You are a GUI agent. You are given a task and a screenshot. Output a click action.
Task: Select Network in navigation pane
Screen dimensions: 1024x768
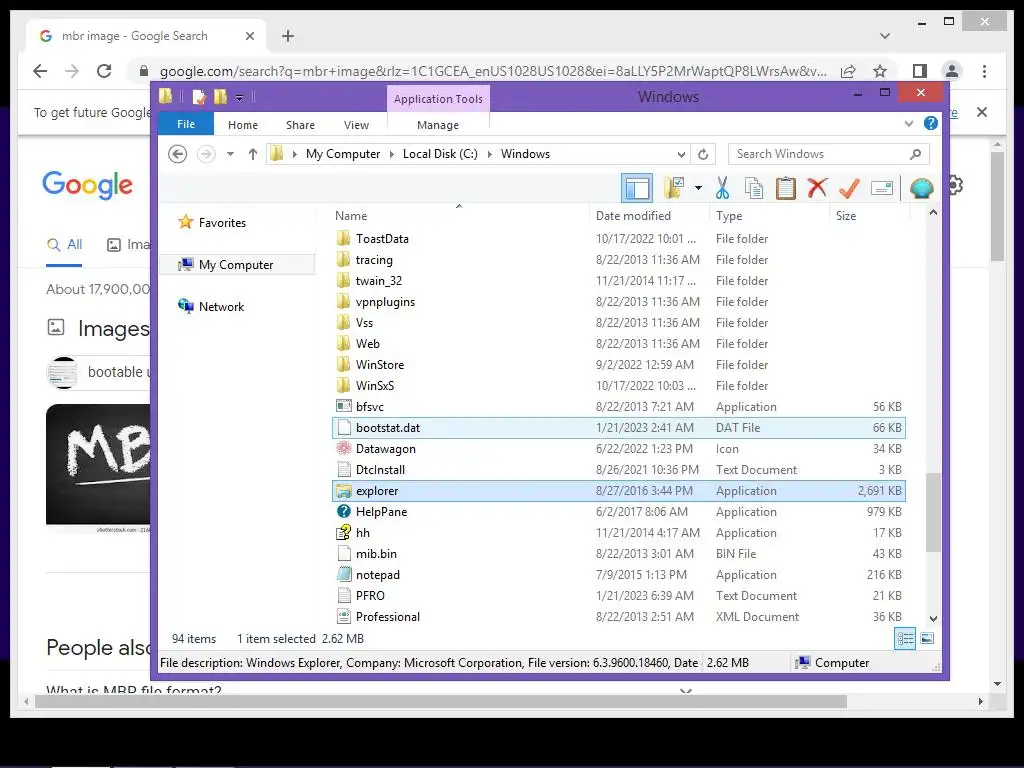pos(221,307)
